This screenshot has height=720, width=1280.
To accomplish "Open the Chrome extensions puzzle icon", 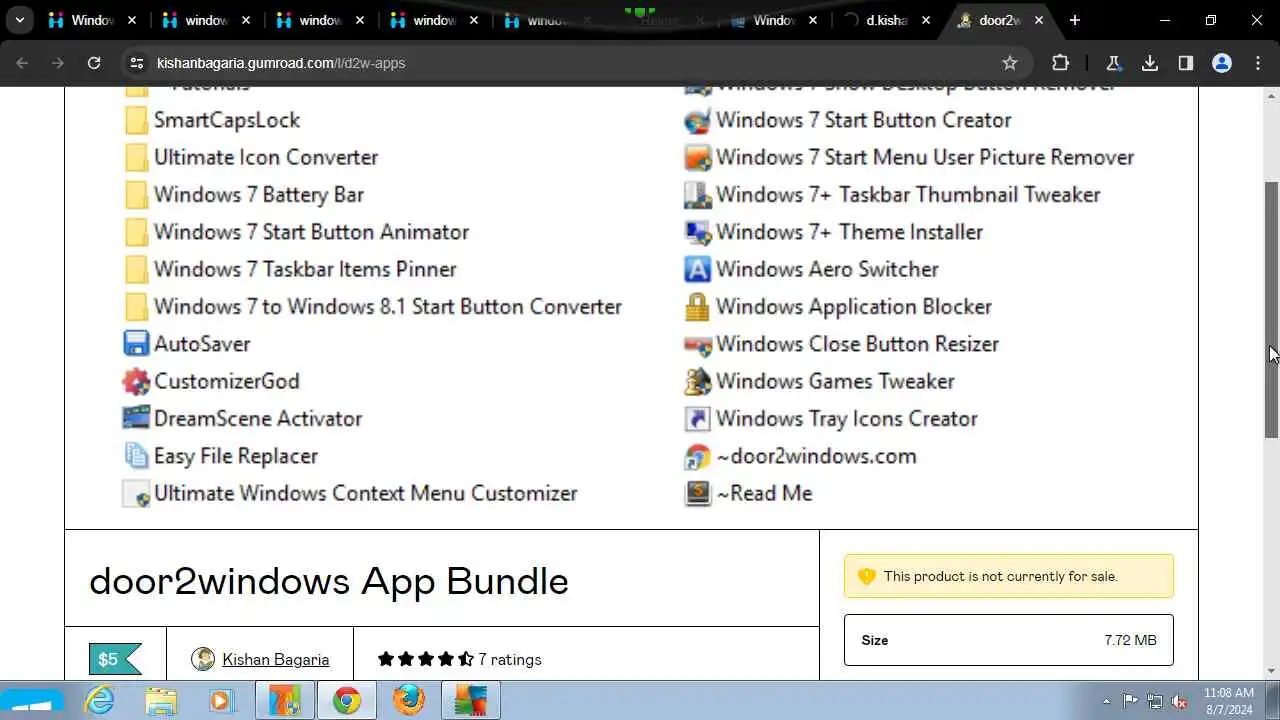I will pos(1060,63).
